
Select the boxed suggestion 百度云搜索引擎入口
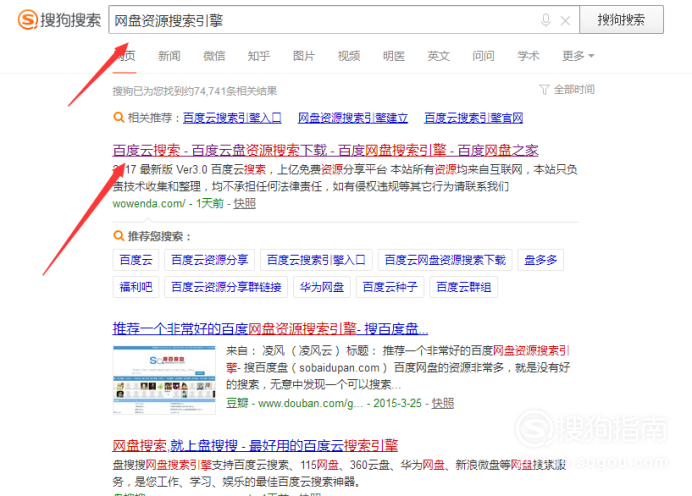(316, 260)
